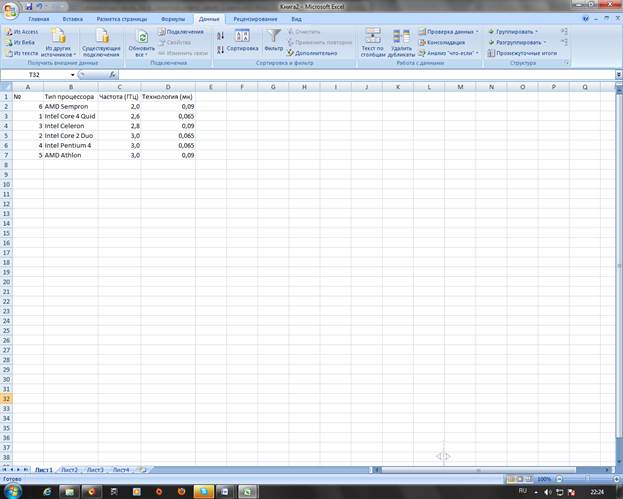Switch to sheet Лист2

(70, 470)
